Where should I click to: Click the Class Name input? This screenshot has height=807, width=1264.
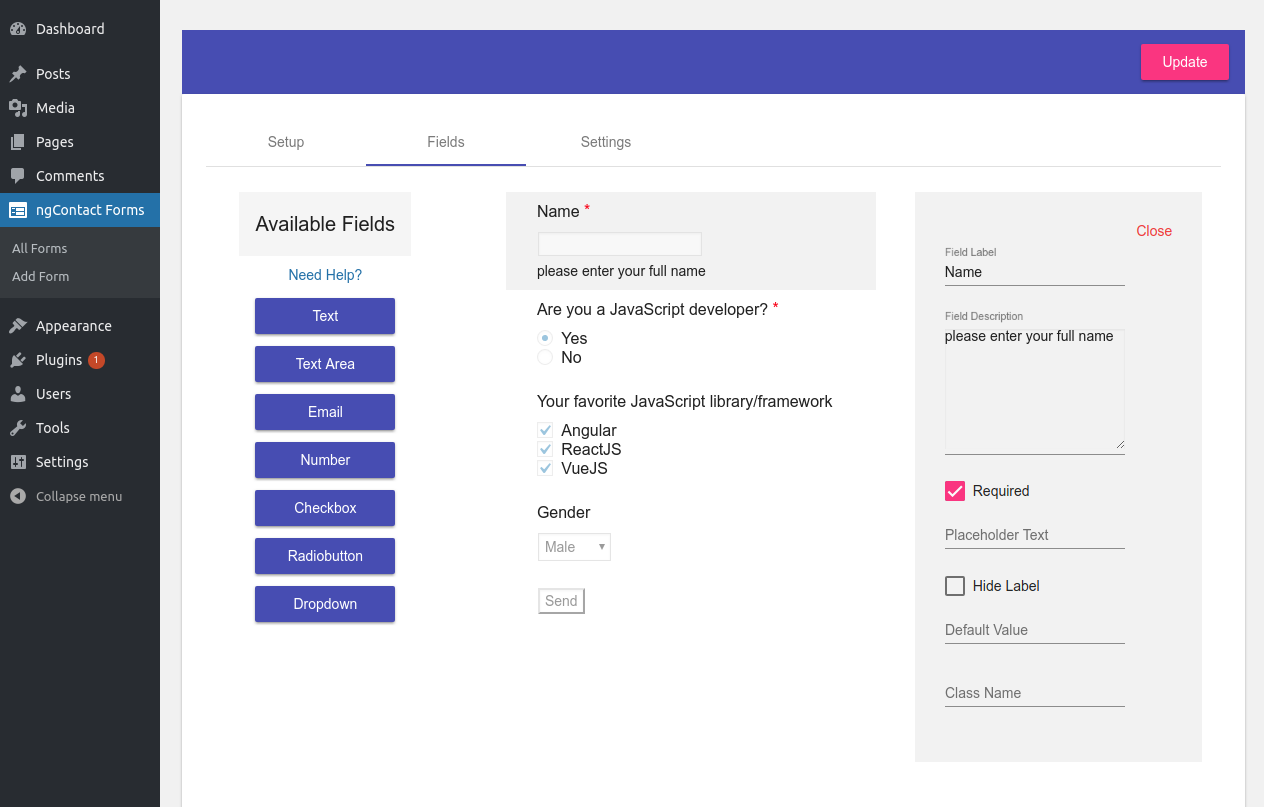coord(1035,693)
